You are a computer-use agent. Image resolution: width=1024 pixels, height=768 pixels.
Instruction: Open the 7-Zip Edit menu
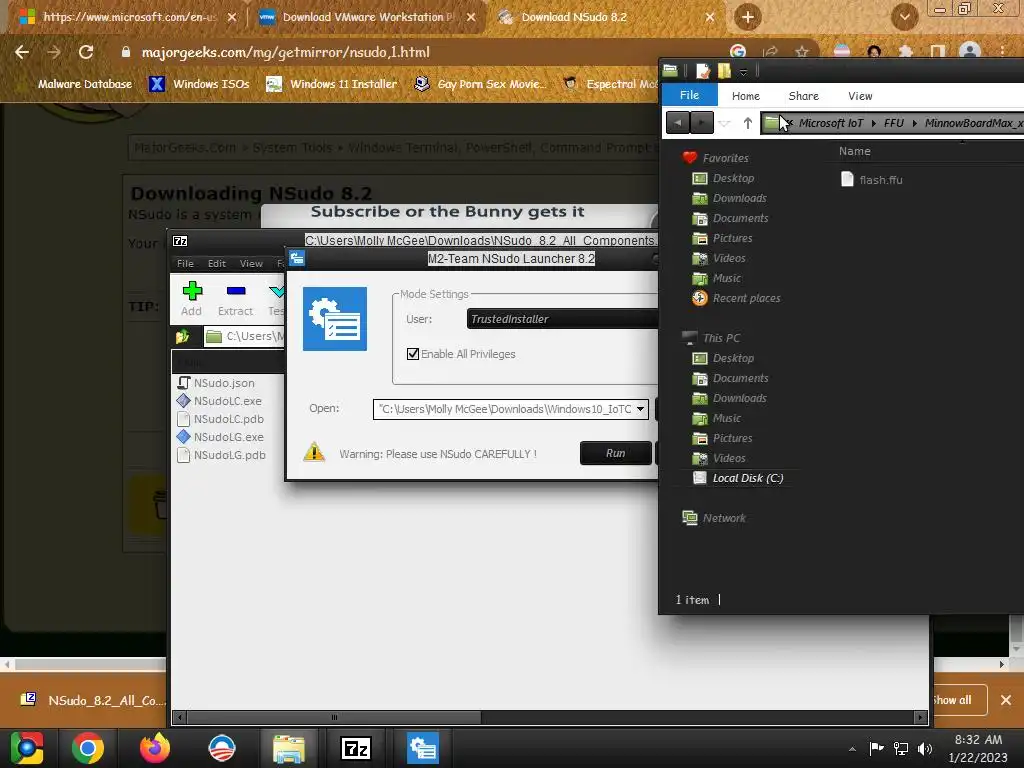(x=217, y=263)
